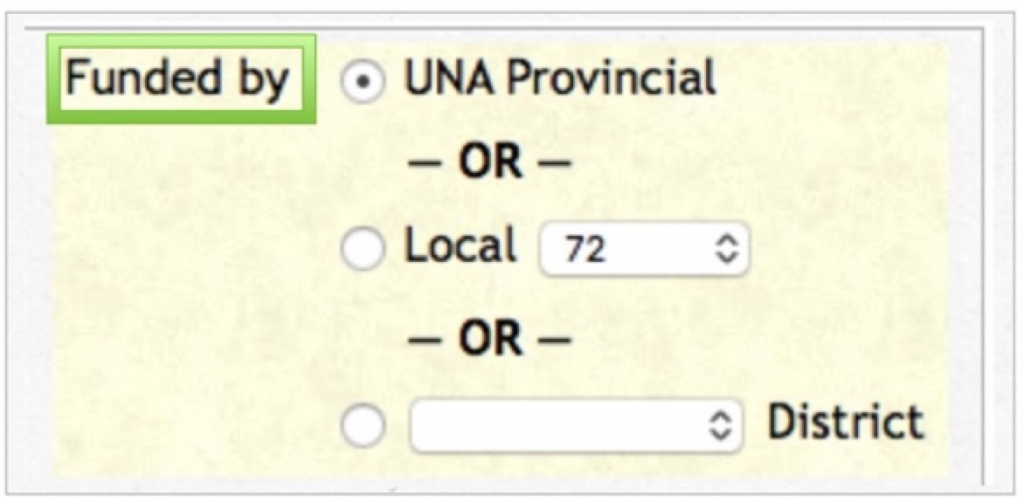Click the stepper arrows on District dropdown
Screen dimensions: 1024x503
point(718,426)
